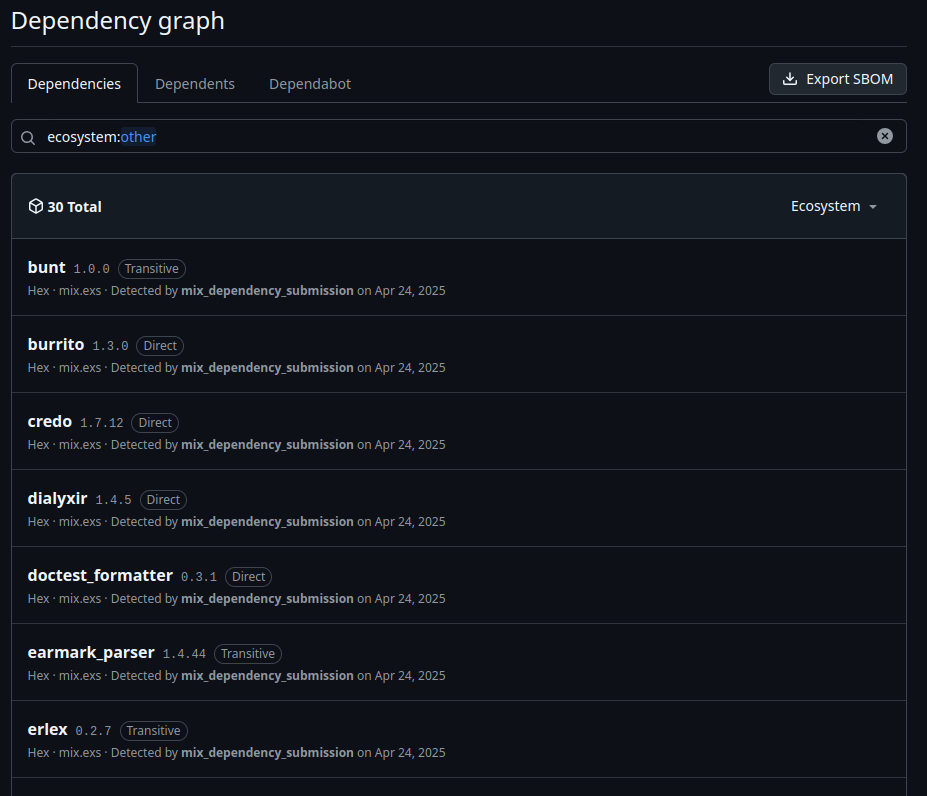Click mix_dependency_submission in the credo row
The width and height of the screenshot is (927, 796).
(x=267, y=445)
